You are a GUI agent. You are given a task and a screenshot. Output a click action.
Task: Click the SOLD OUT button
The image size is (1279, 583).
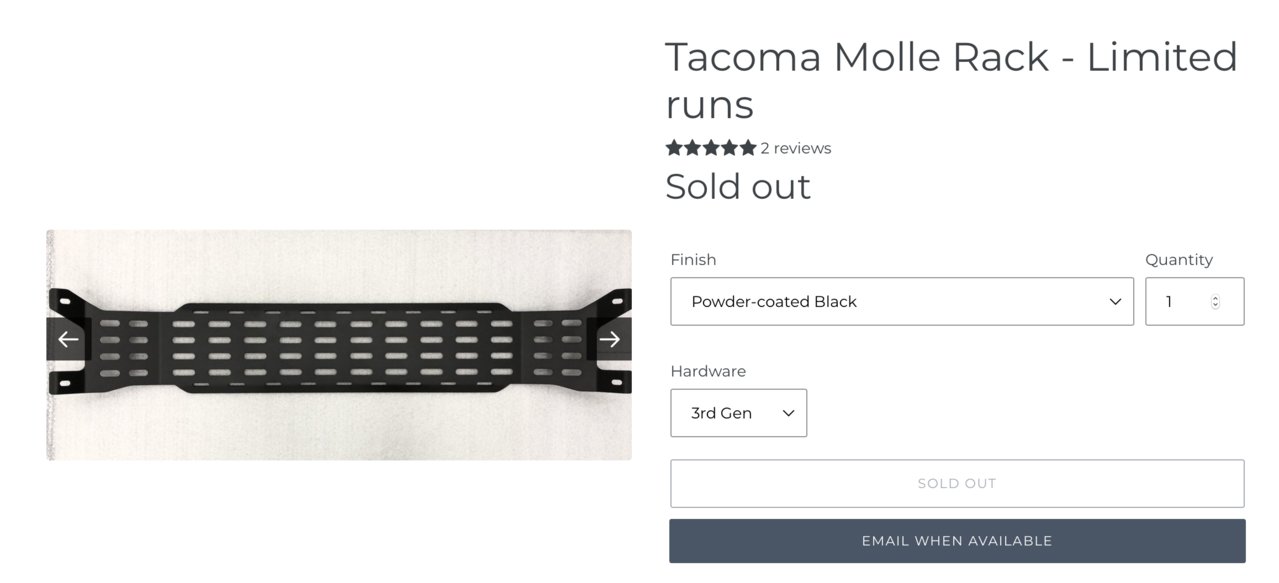(957, 483)
